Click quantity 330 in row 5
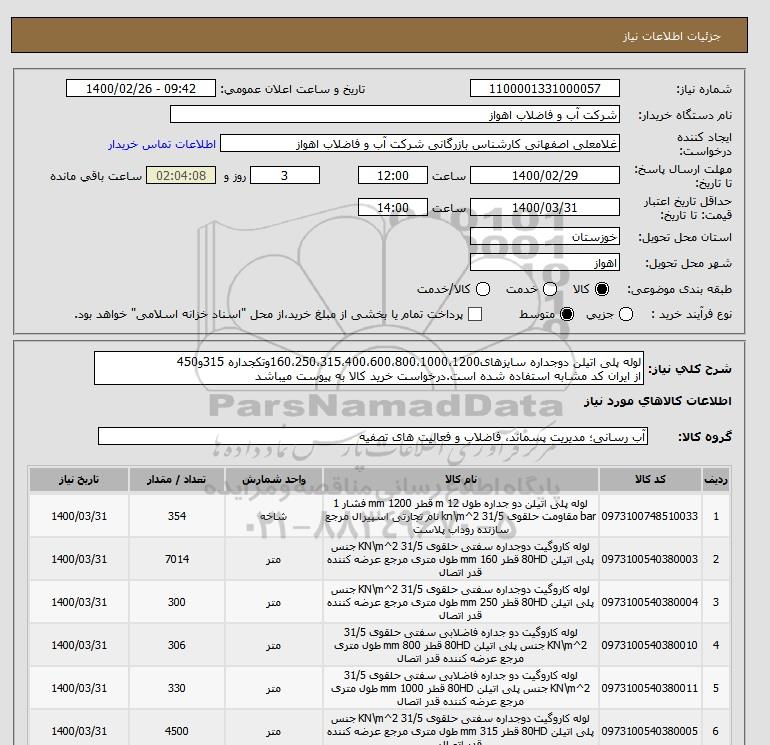Image resolution: width=770 pixels, height=745 pixels. pyautogui.click(x=177, y=688)
